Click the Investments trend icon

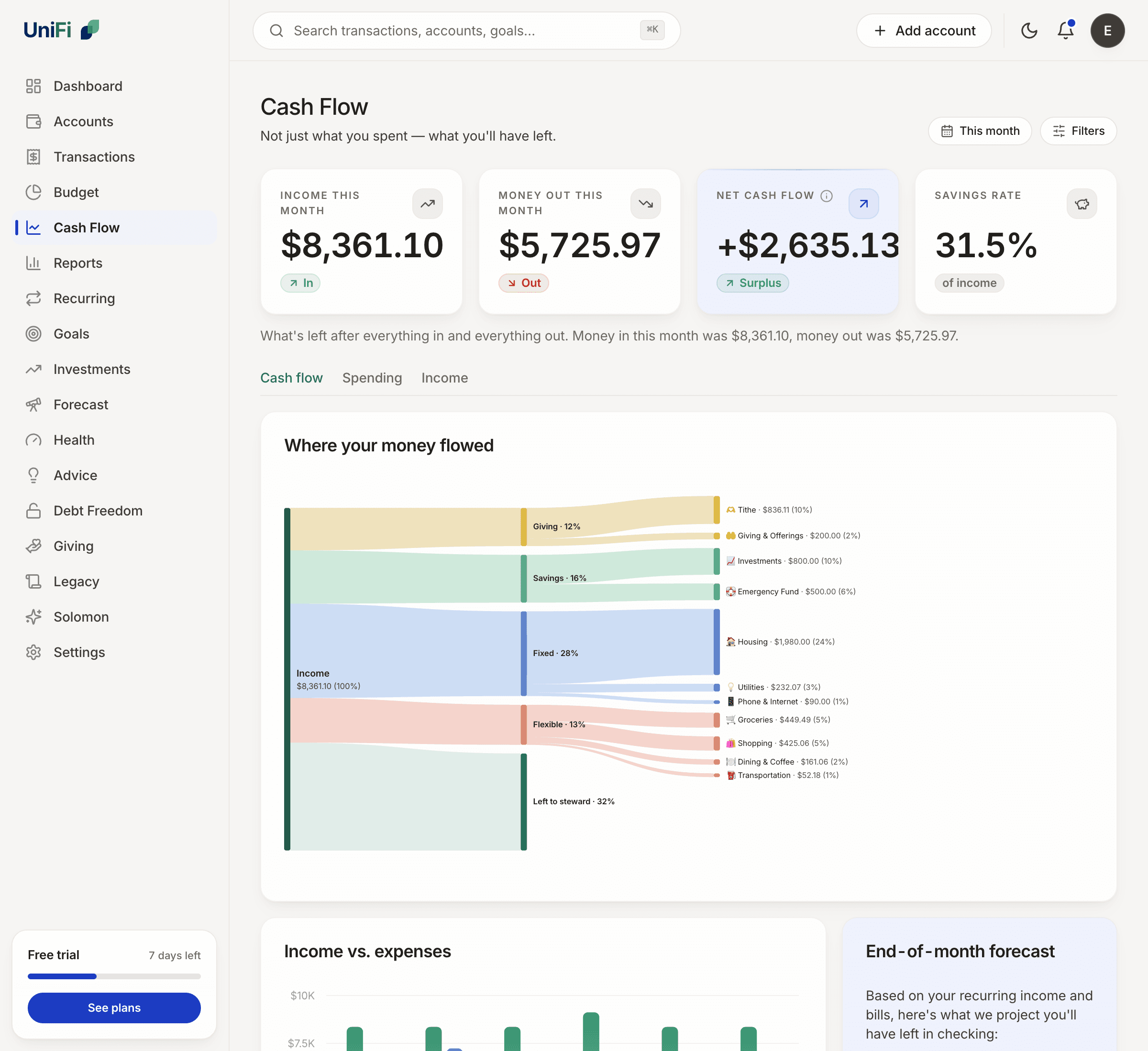(33, 369)
